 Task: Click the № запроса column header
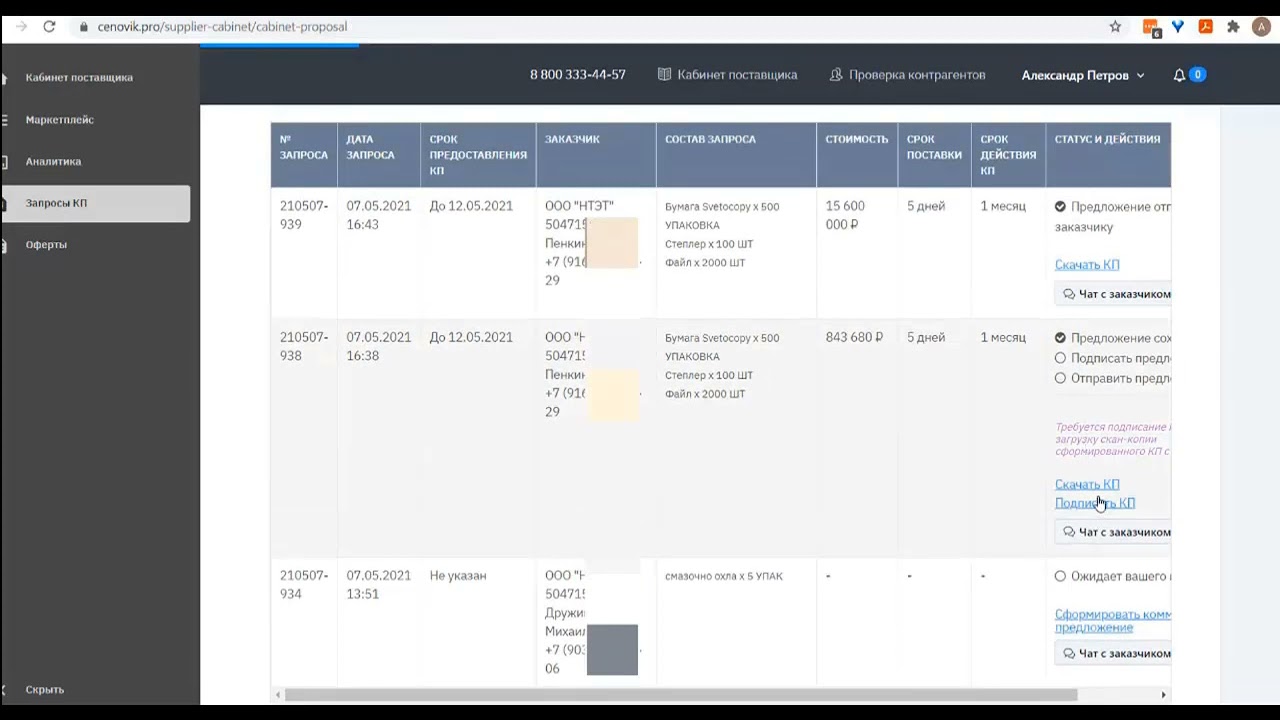coord(304,155)
